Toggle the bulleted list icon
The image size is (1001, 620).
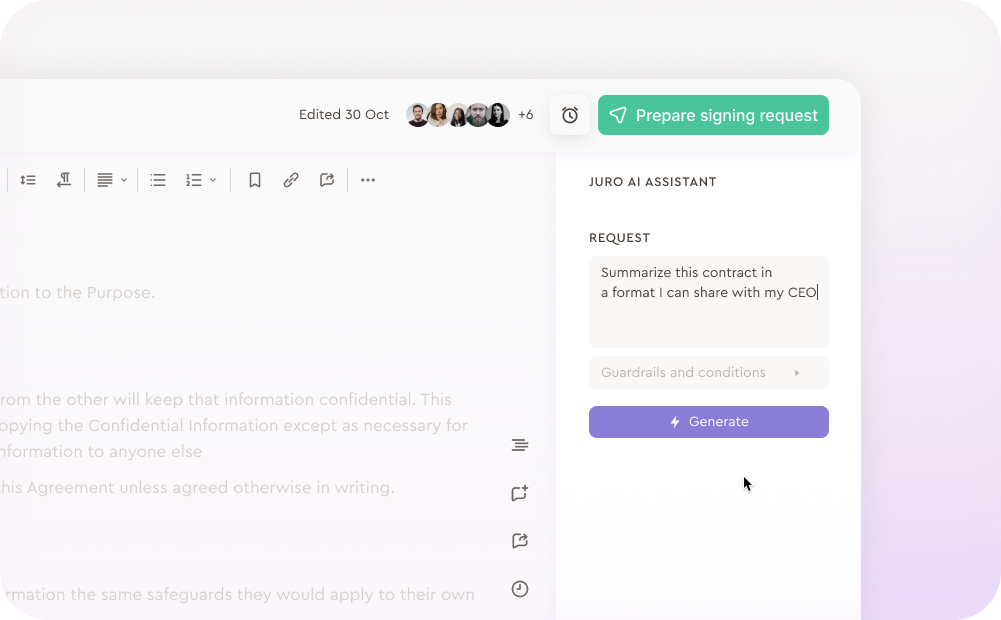pos(157,180)
